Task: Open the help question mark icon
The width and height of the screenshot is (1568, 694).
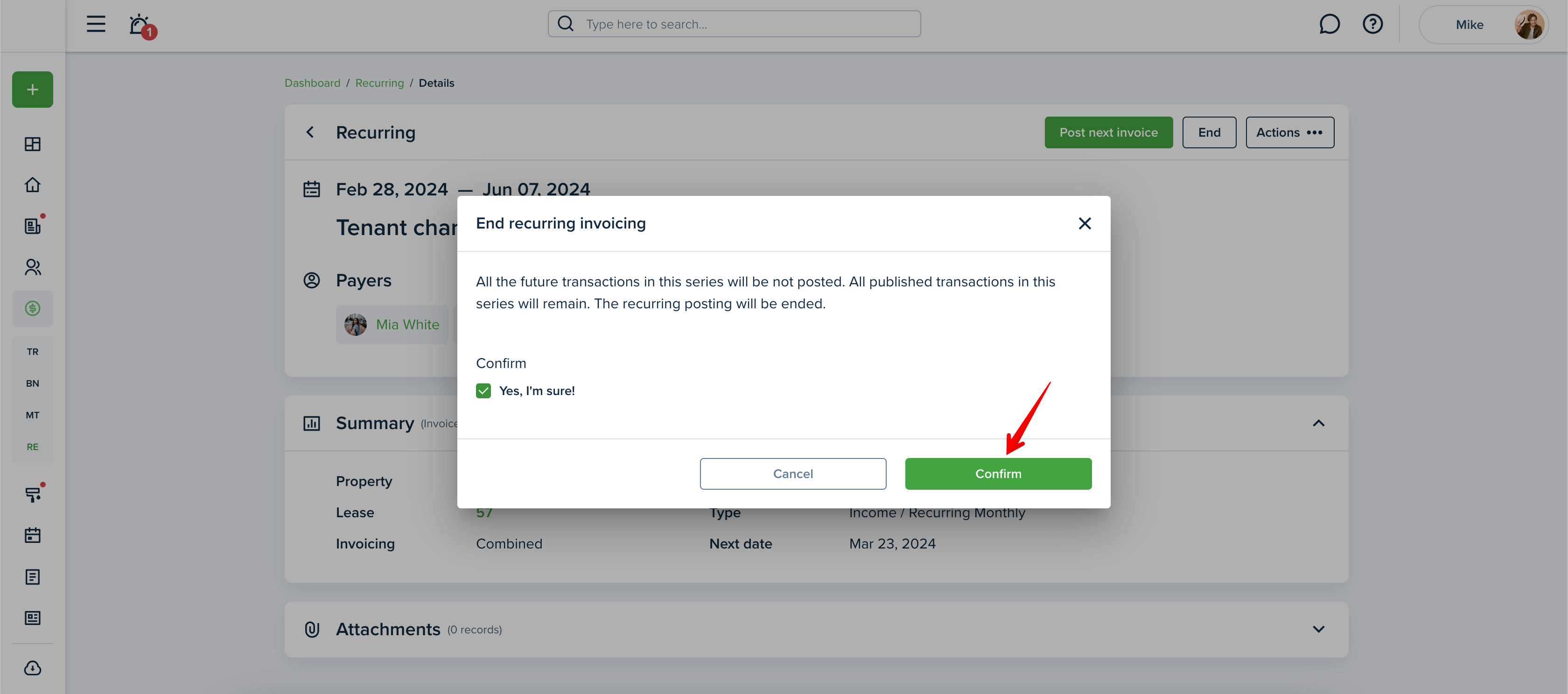Action: pos(1372,24)
